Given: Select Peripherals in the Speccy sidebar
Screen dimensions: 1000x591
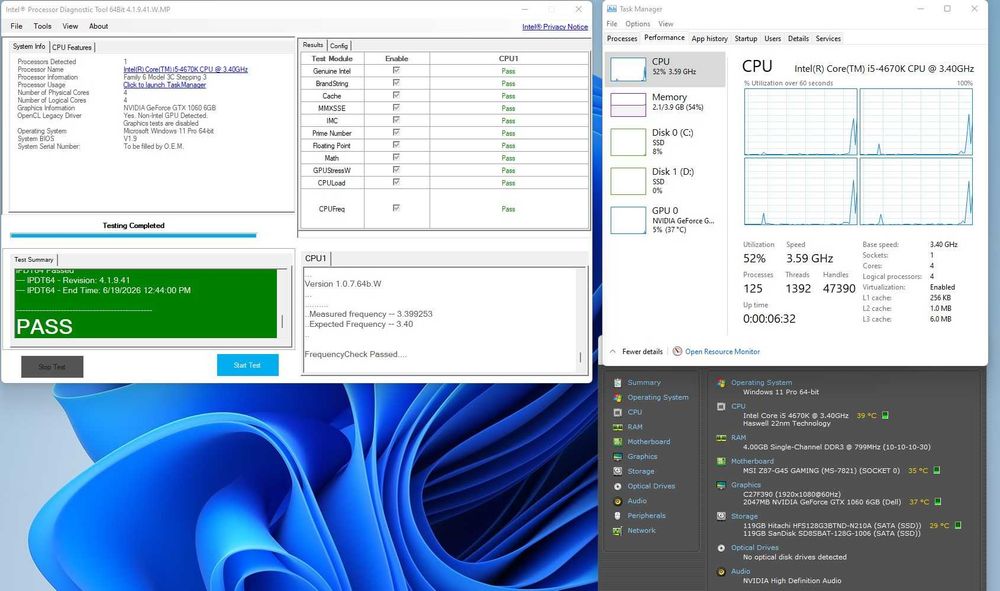Looking at the screenshot, I should 646,515.
